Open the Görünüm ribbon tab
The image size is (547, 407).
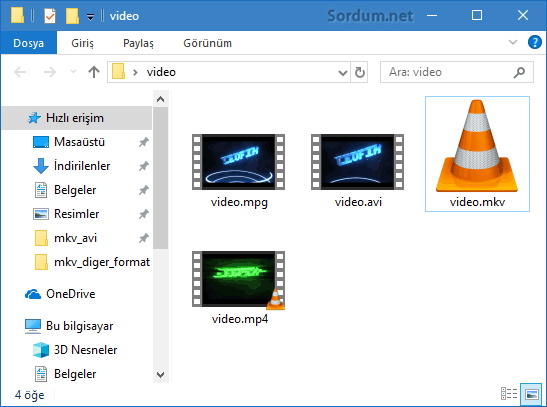click(207, 43)
